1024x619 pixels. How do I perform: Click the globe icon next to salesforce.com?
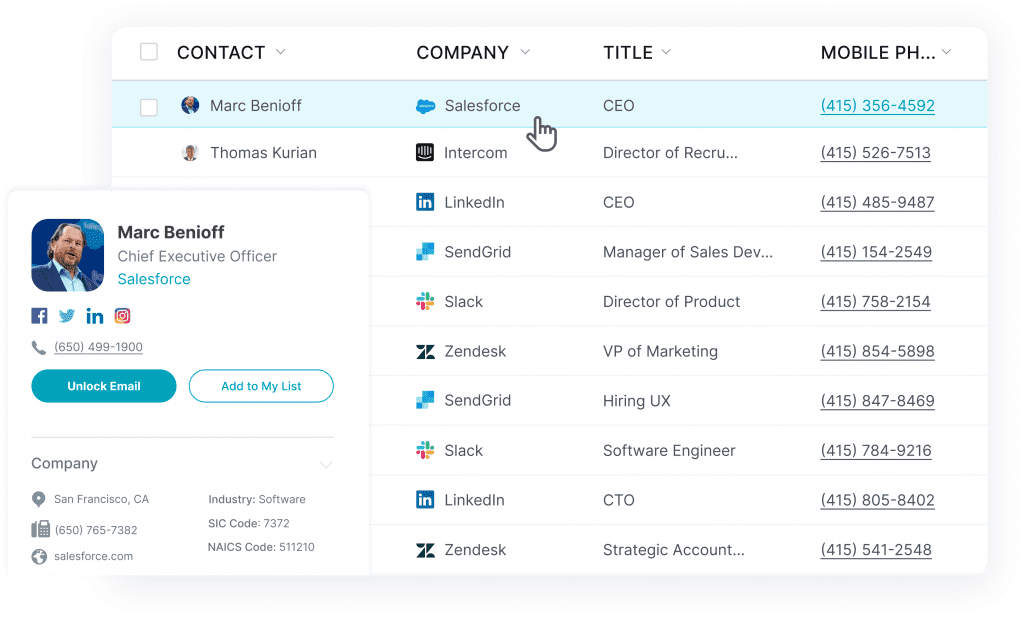[37, 556]
